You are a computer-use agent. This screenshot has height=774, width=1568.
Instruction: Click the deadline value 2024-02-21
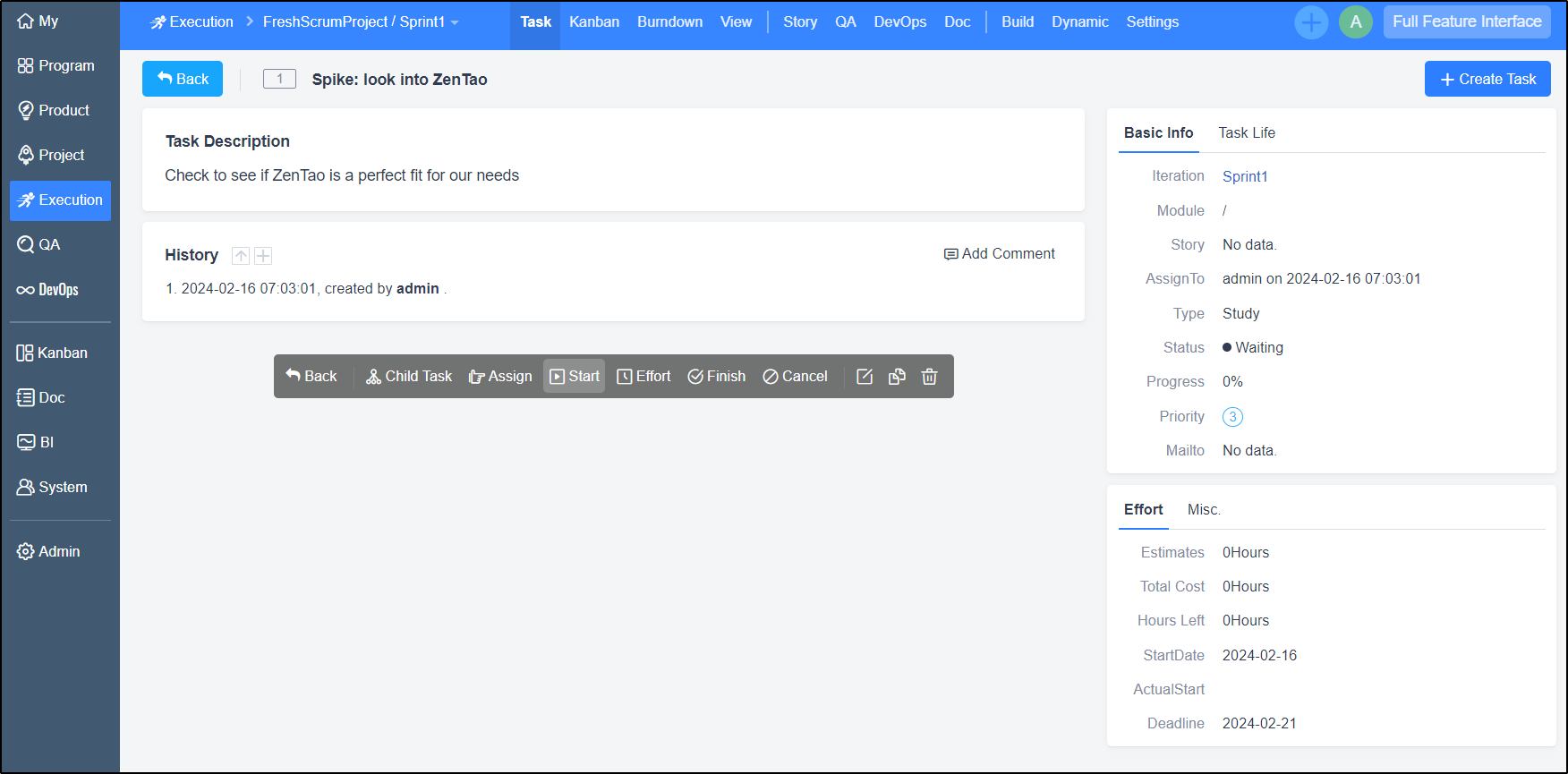coord(1259,724)
